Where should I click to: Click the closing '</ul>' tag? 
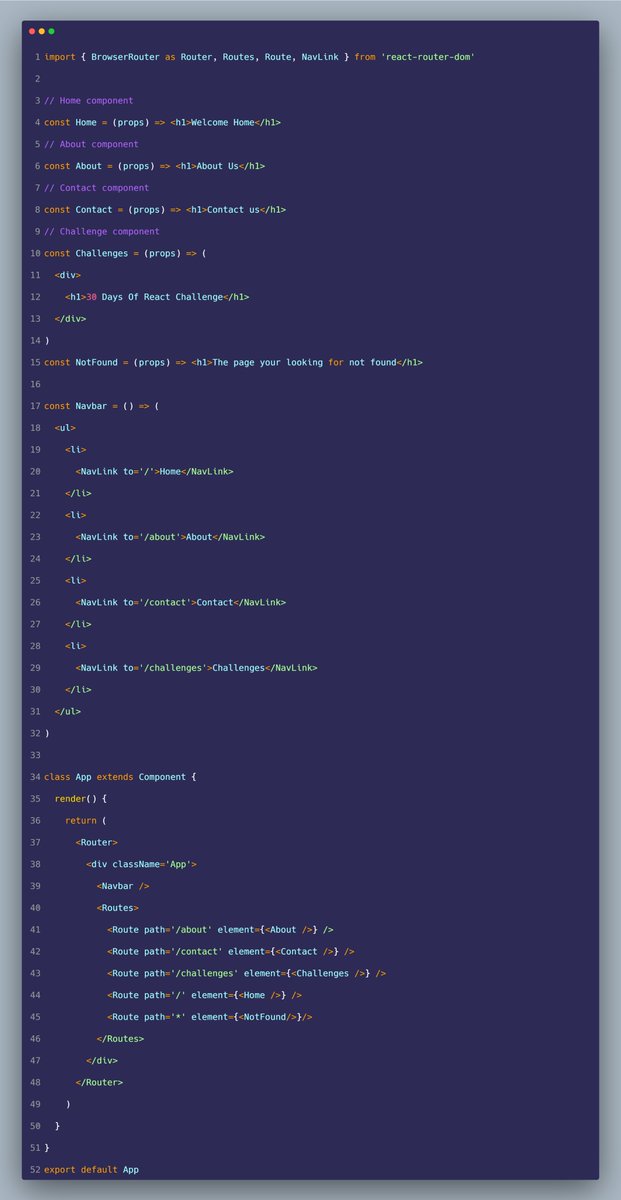67,711
